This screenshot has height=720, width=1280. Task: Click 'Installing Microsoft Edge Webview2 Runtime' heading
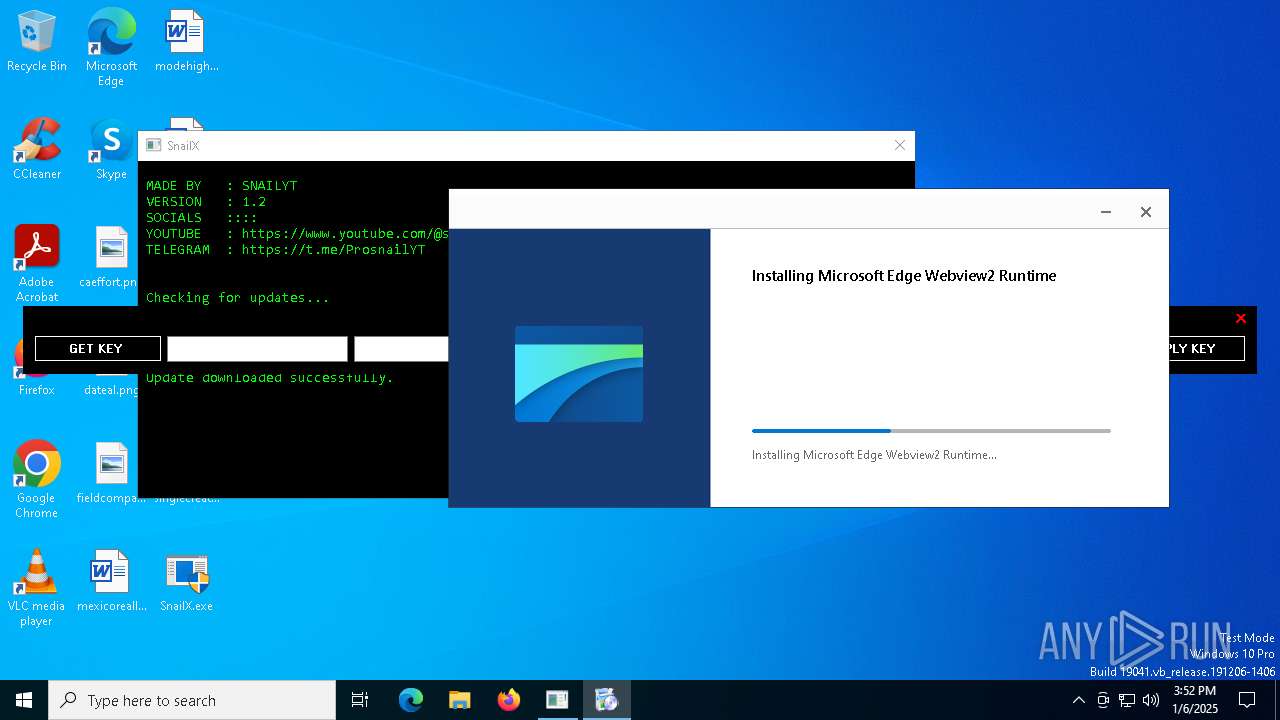(904, 276)
